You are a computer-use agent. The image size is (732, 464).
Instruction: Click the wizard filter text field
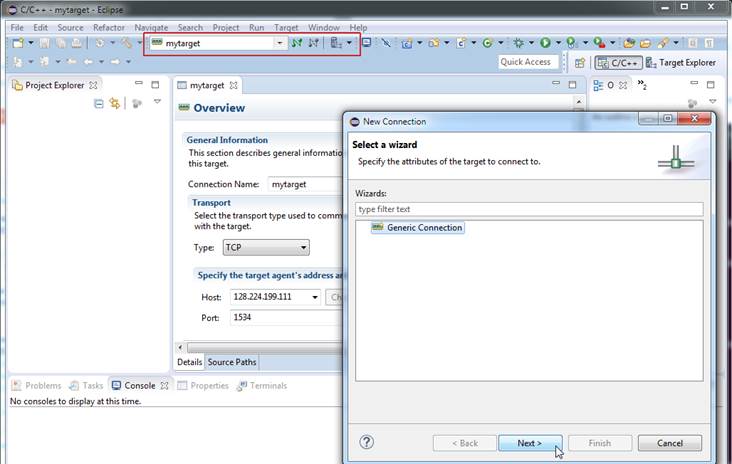coord(528,209)
